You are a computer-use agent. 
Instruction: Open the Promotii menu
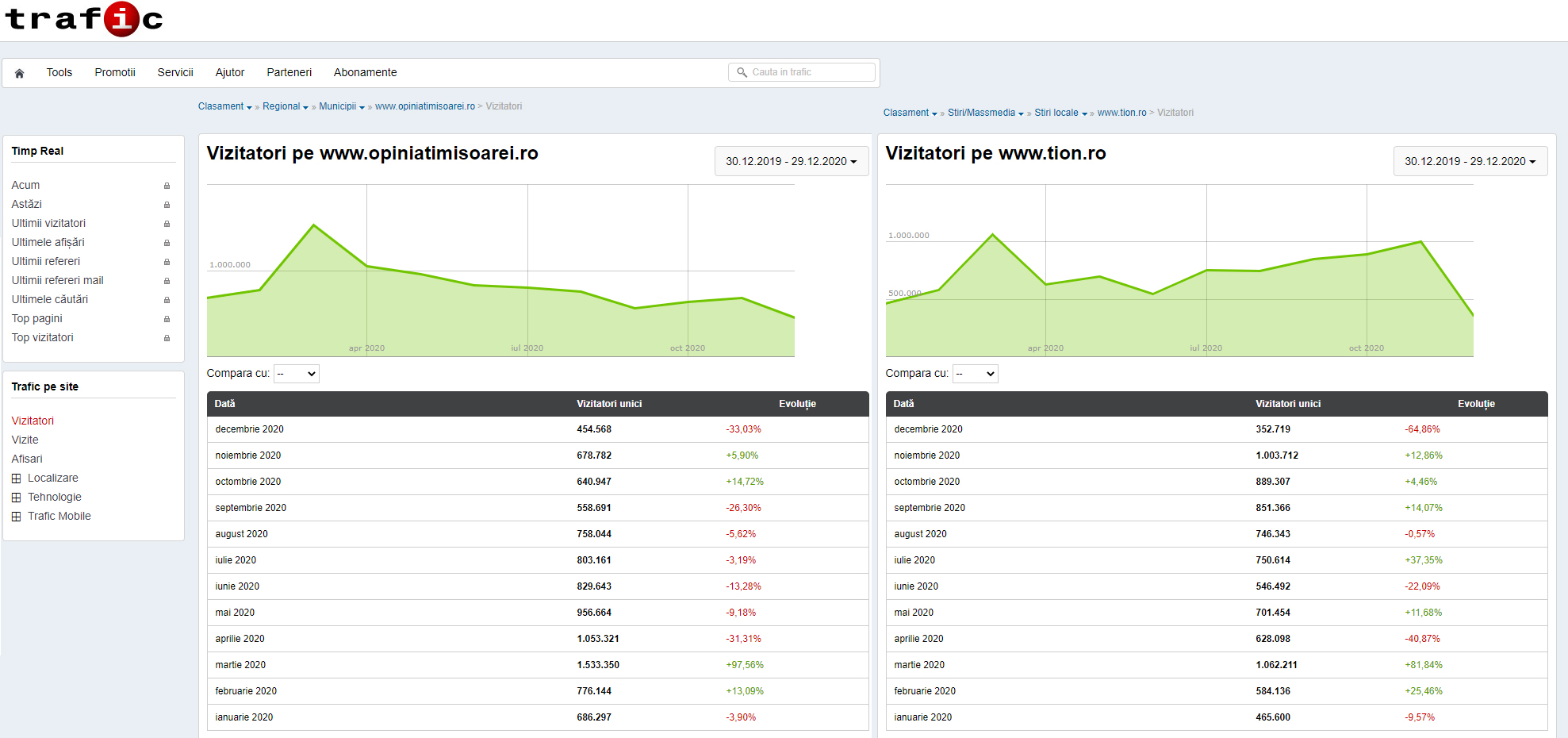click(x=115, y=72)
